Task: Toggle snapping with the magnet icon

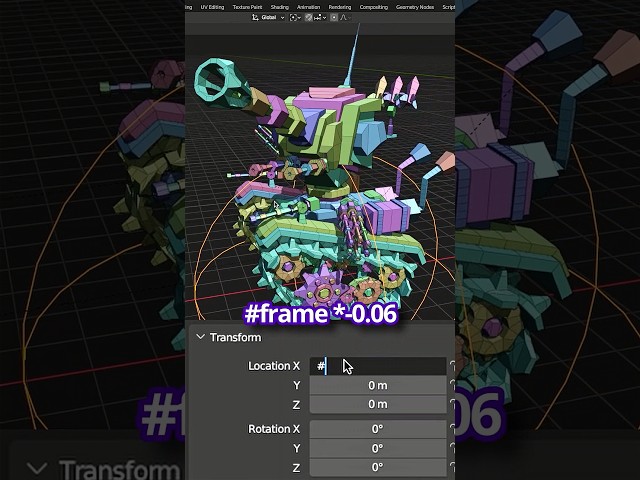Action: point(309,18)
